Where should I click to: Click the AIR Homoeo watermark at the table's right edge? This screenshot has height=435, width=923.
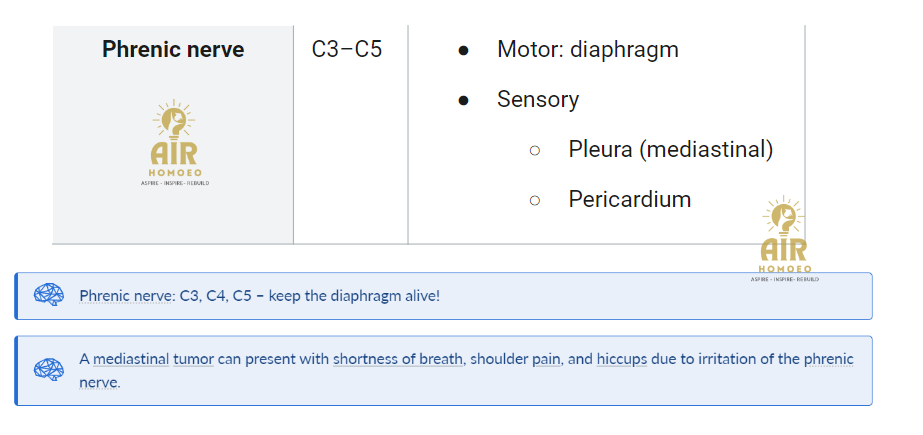click(x=784, y=239)
